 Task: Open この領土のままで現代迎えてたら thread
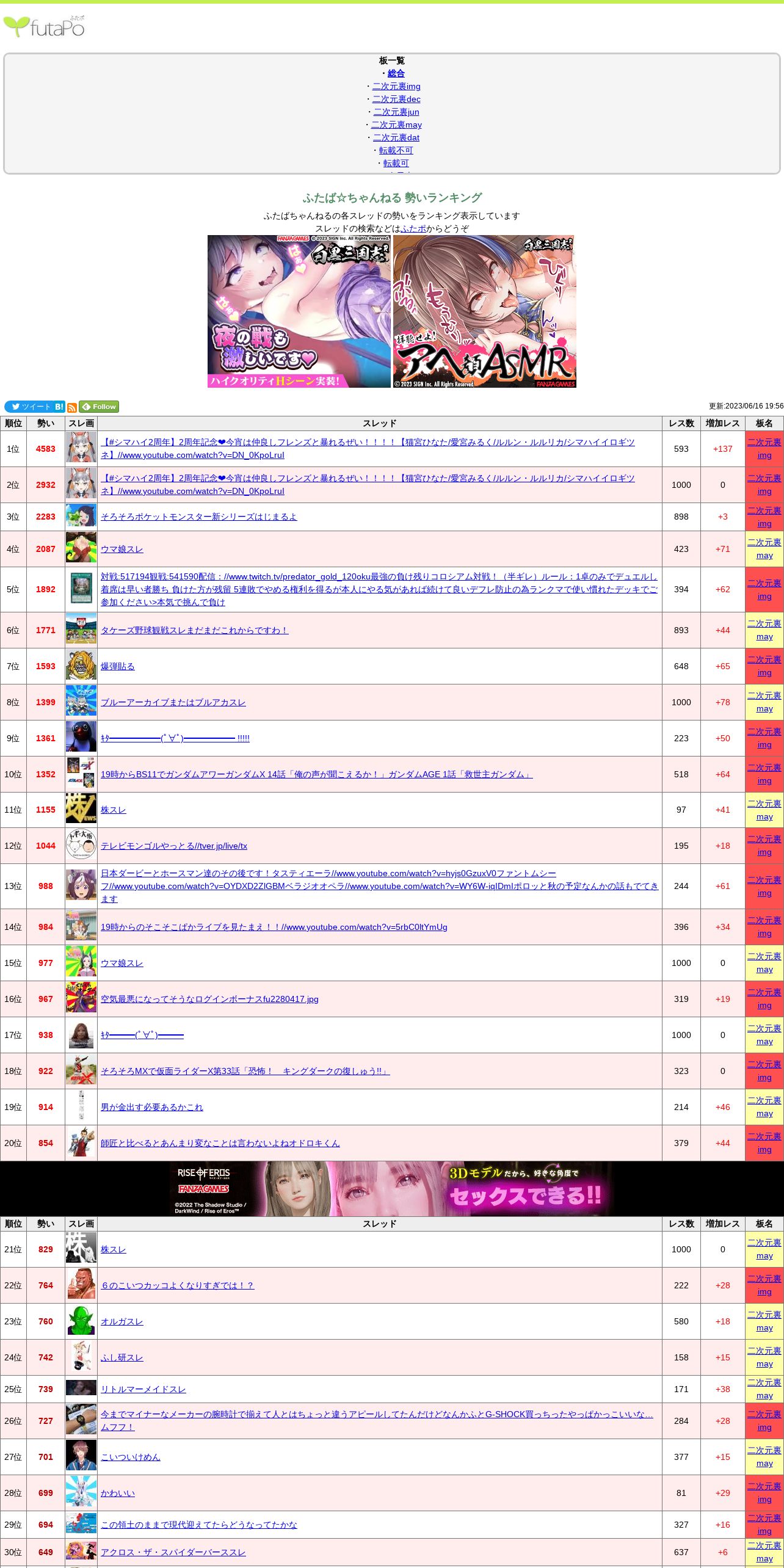pos(199,1525)
